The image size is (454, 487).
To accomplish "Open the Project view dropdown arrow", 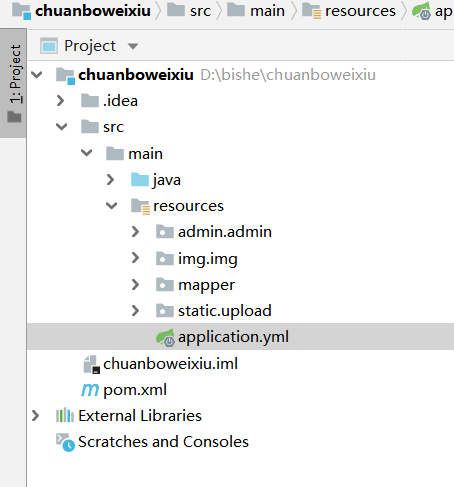I will pyautogui.click(x=133, y=46).
